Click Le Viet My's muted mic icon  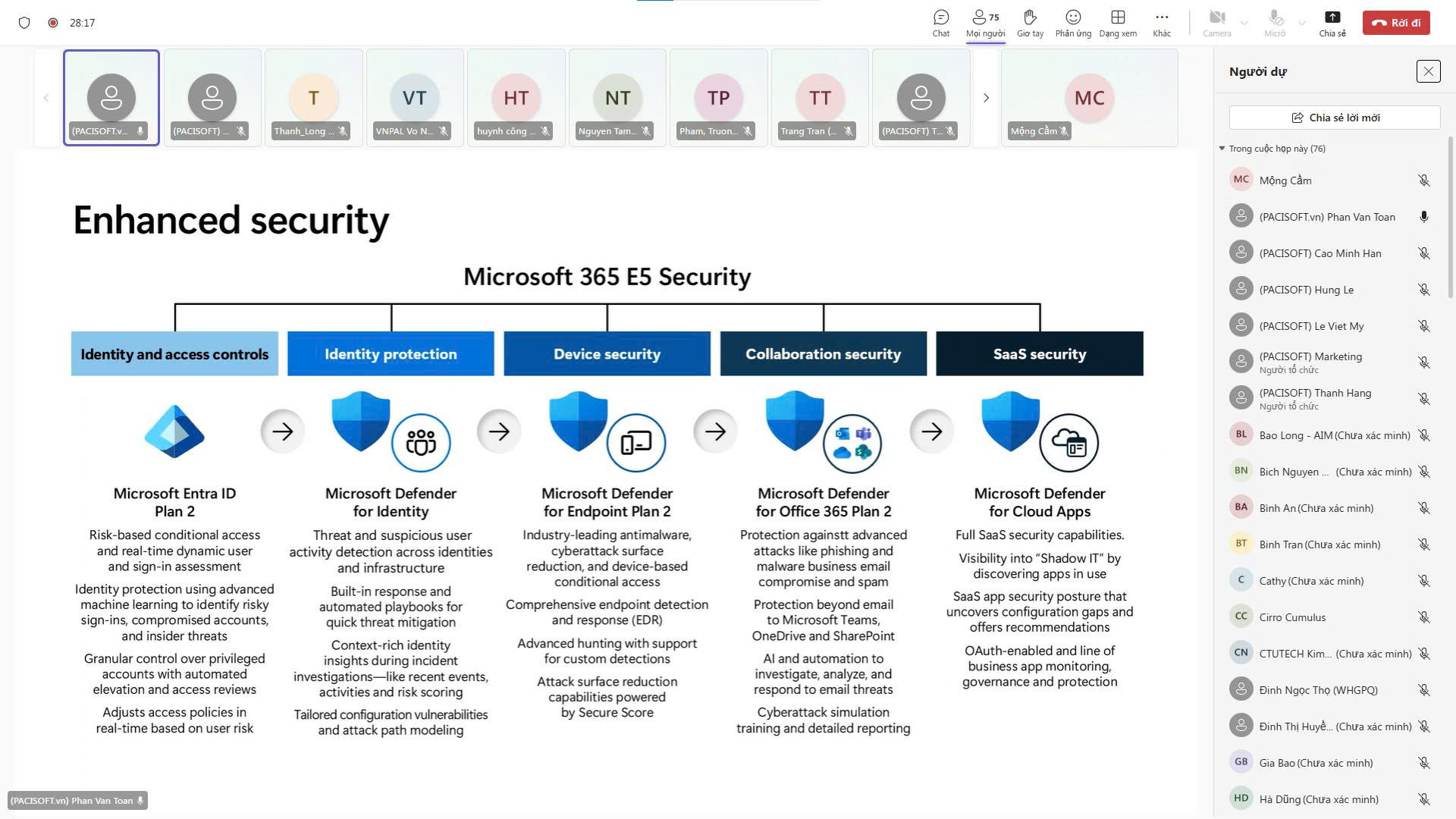[x=1423, y=326]
